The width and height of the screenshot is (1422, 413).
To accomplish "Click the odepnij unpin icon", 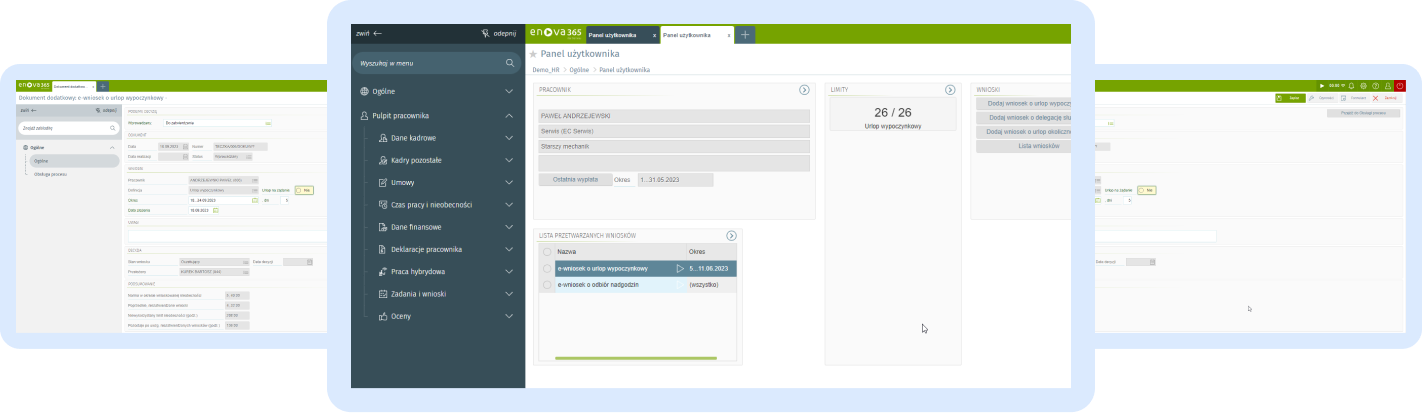I will [486, 33].
